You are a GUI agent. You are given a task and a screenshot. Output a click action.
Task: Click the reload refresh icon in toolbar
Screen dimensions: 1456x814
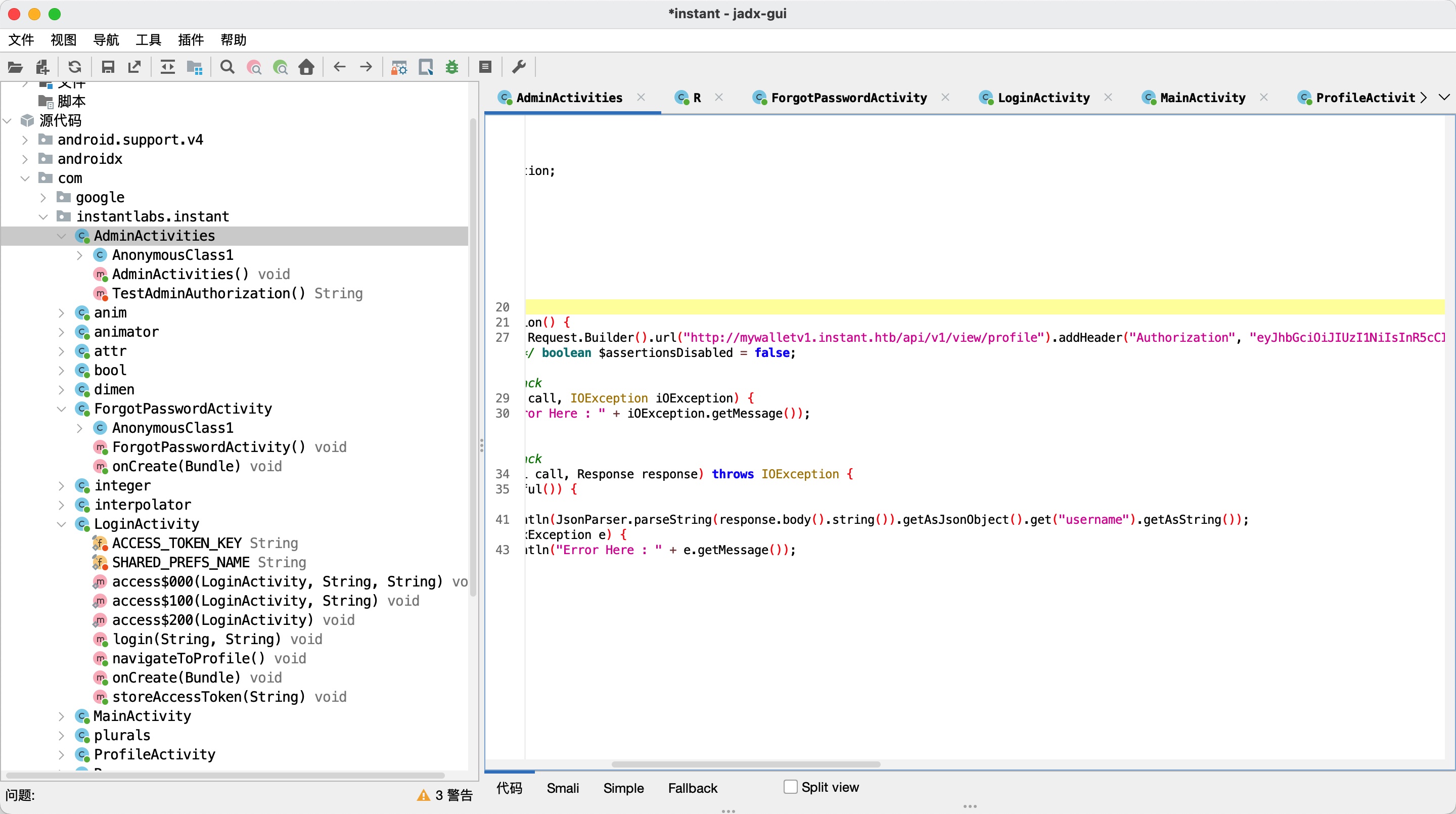click(x=75, y=67)
